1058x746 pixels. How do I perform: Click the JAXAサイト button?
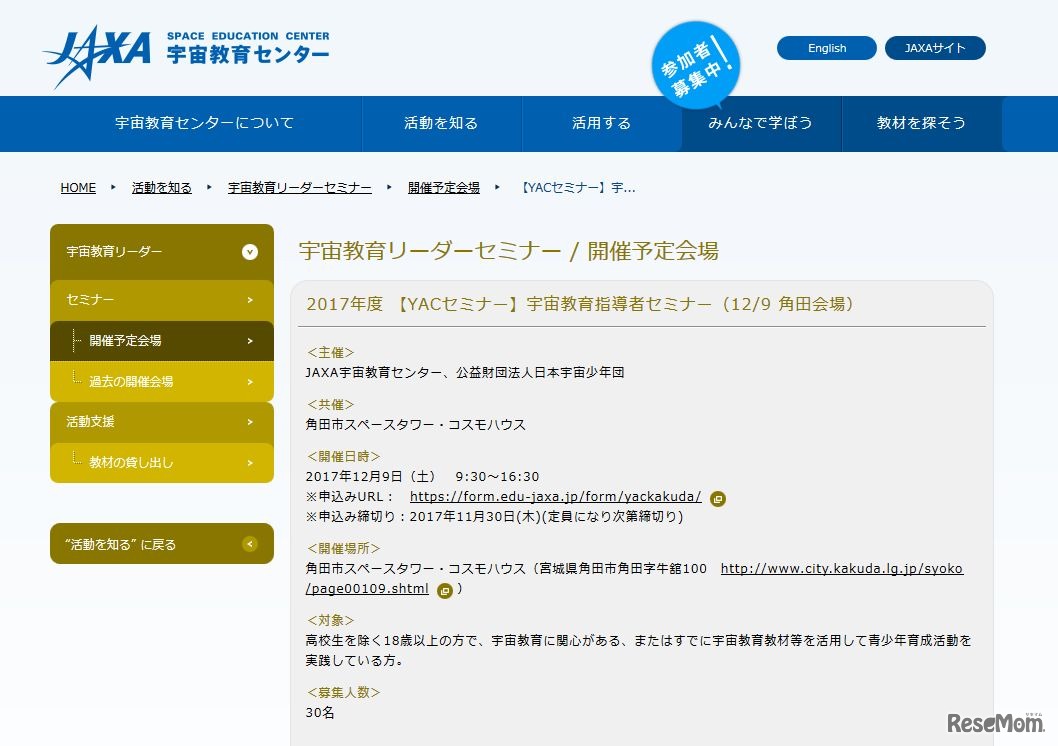point(935,47)
